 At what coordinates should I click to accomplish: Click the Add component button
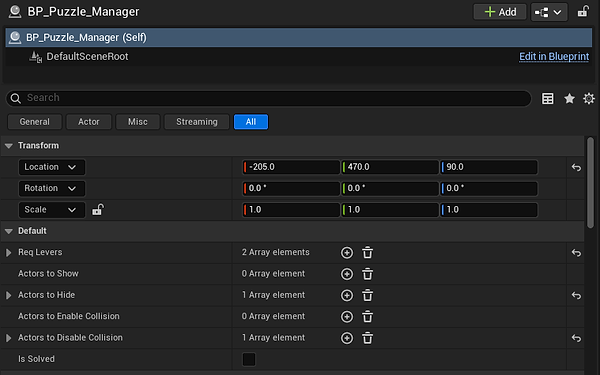(500, 12)
